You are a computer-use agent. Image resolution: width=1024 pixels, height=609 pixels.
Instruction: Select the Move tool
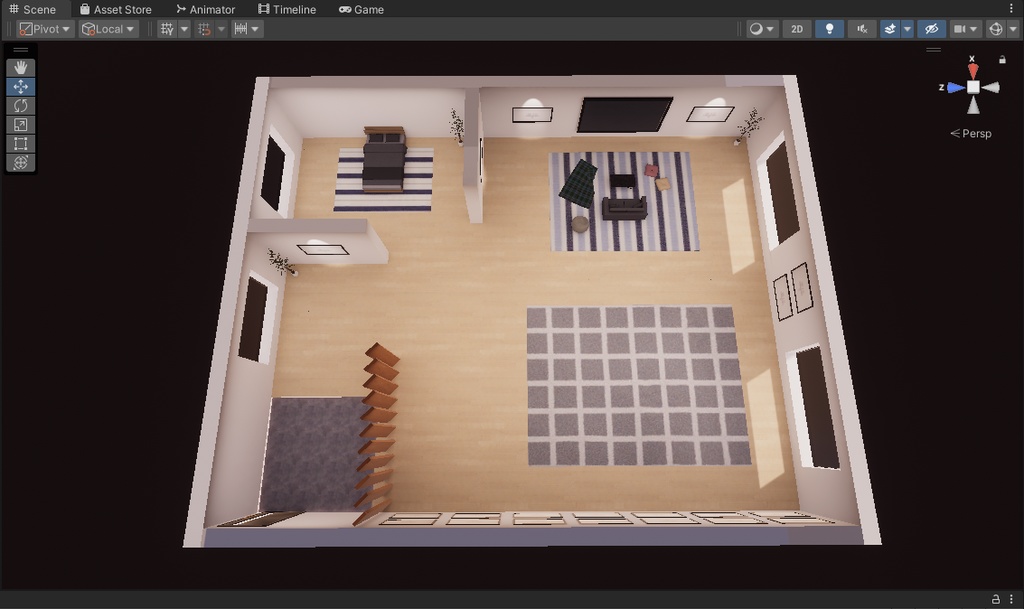pyautogui.click(x=20, y=86)
